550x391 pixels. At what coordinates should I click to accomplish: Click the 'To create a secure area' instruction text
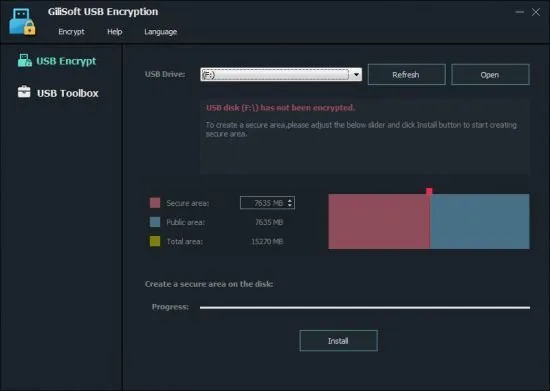[361, 129]
